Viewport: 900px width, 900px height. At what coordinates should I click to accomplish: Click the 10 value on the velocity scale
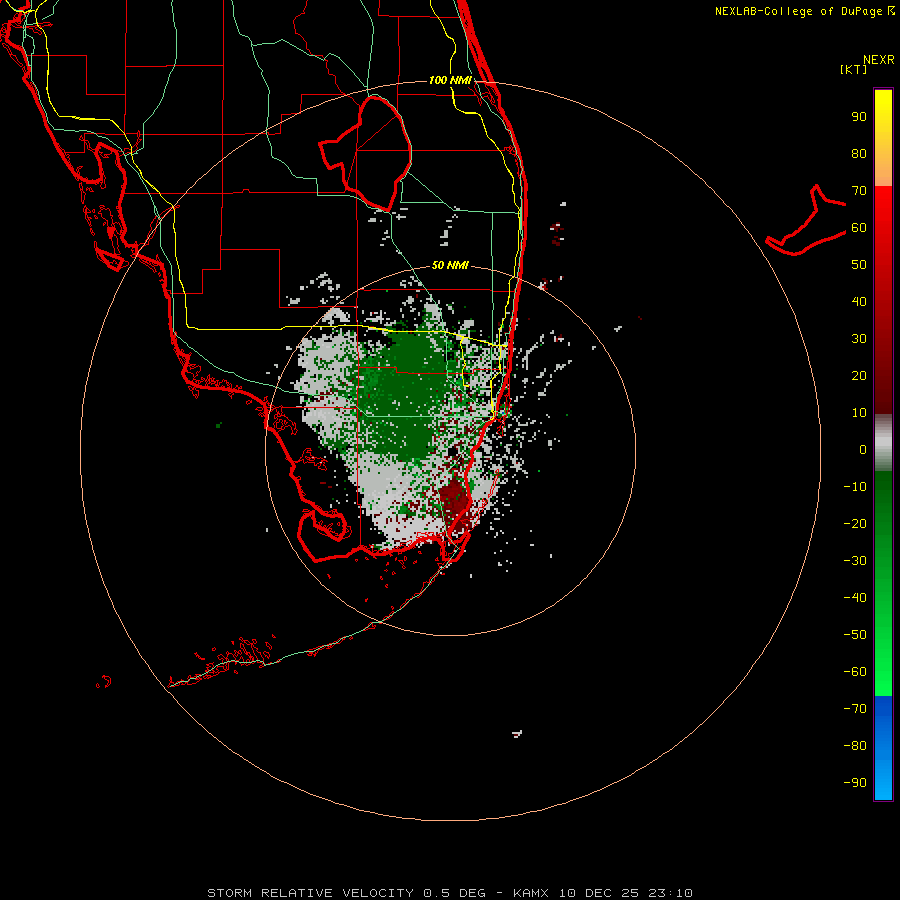point(859,413)
